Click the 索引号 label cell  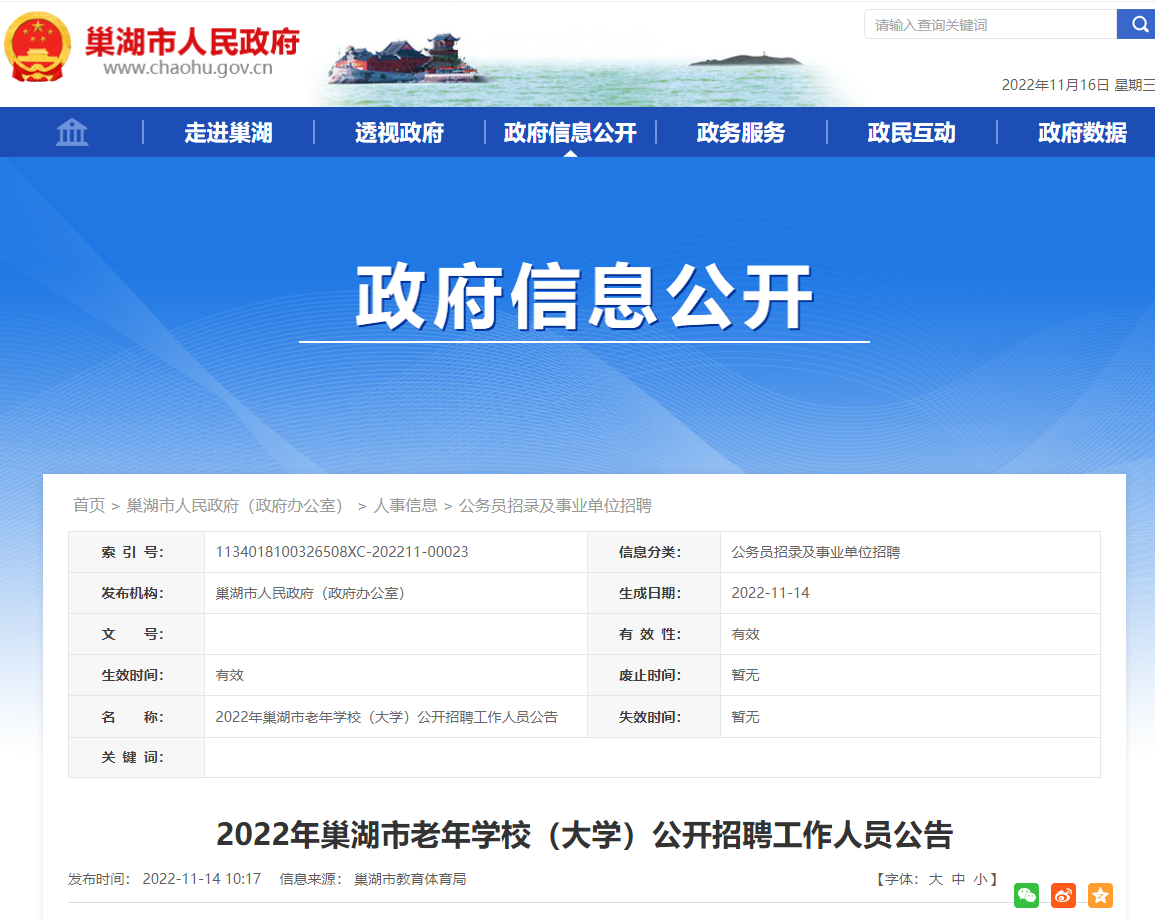click(x=136, y=552)
